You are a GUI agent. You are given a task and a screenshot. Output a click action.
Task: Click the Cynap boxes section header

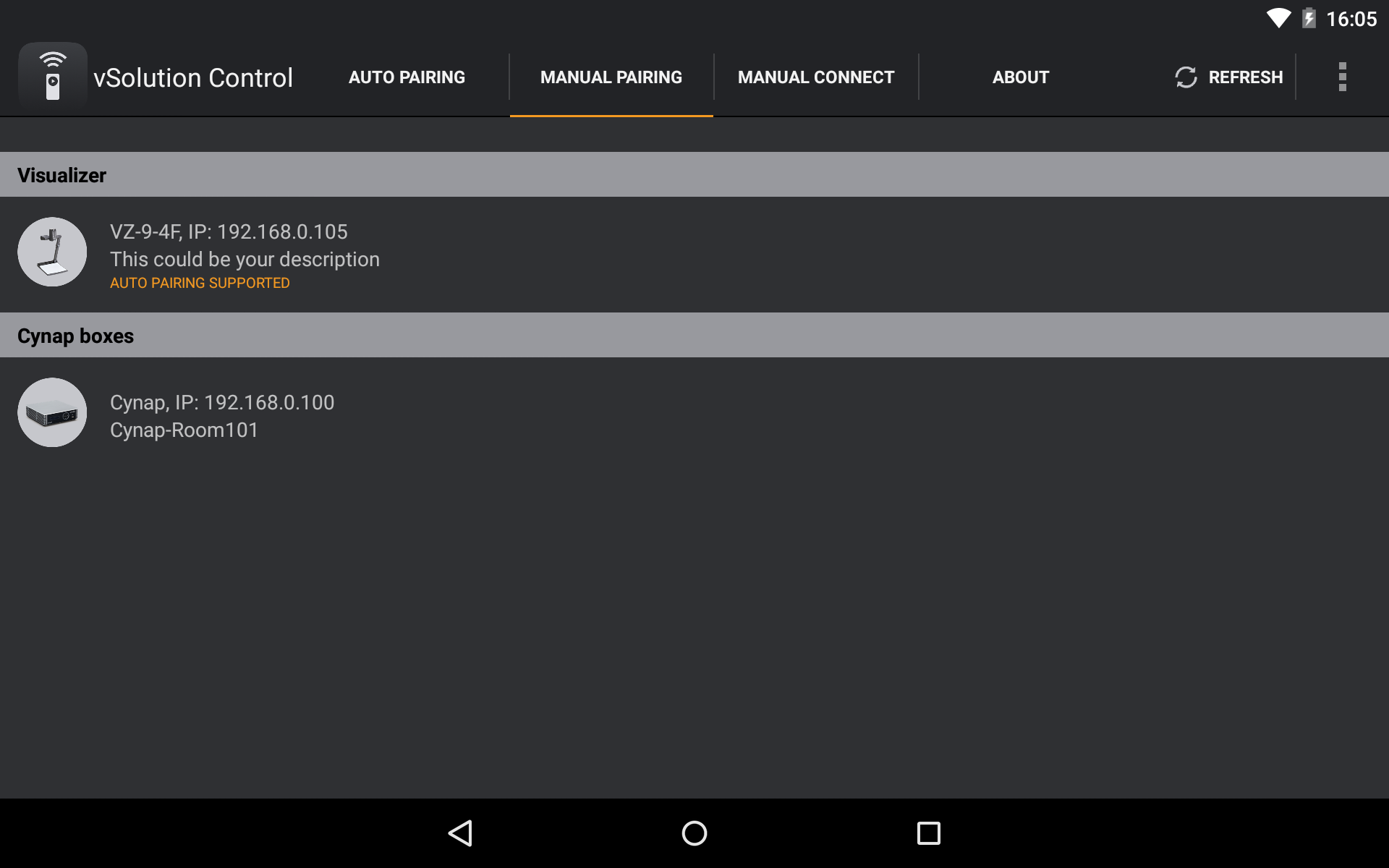(x=75, y=335)
